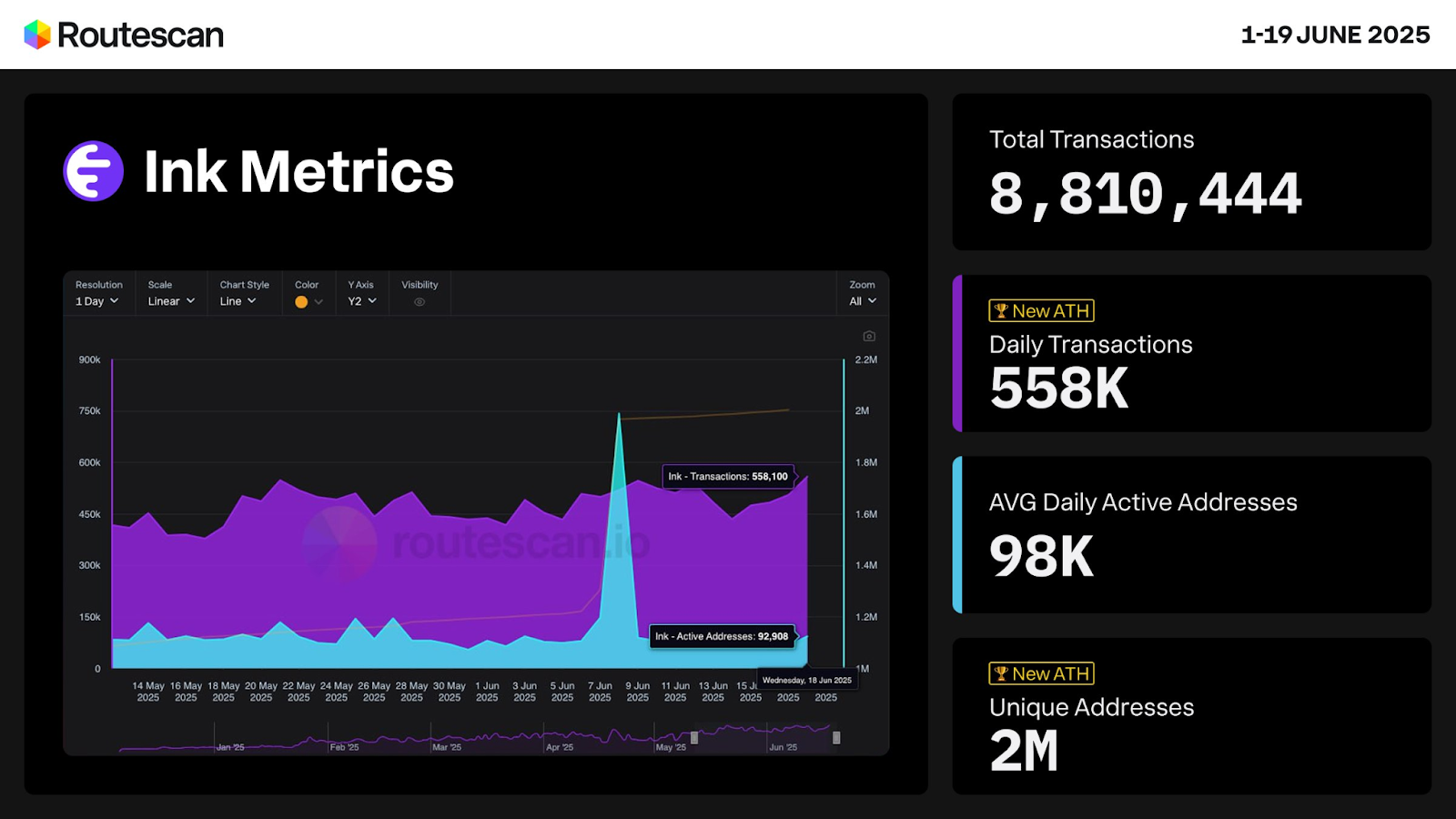
Task: Click the New ATH trophy above Unique Addresses
Action: [1001, 674]
